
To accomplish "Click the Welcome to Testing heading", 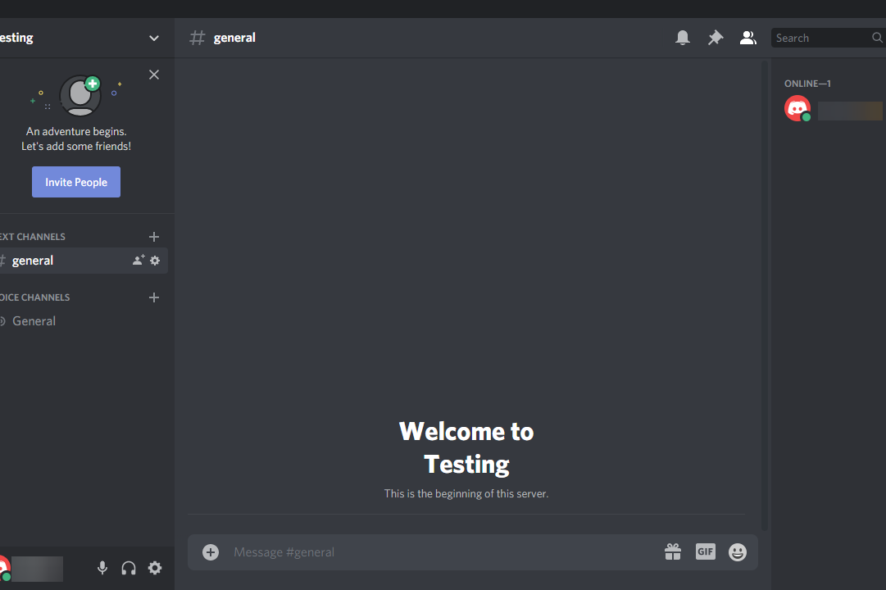I will coord(466,448).
